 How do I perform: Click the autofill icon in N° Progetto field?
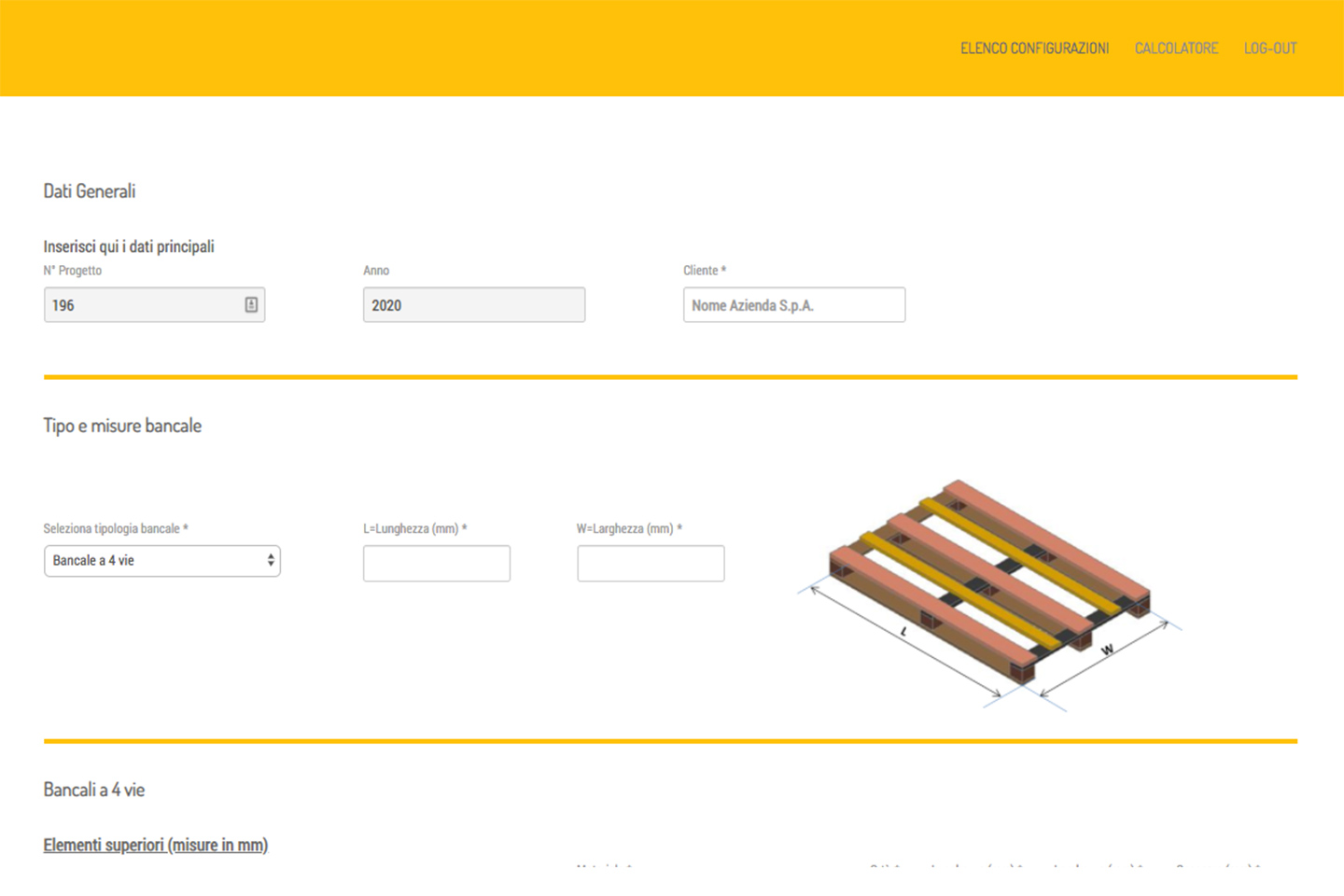(x=251, y=305)
